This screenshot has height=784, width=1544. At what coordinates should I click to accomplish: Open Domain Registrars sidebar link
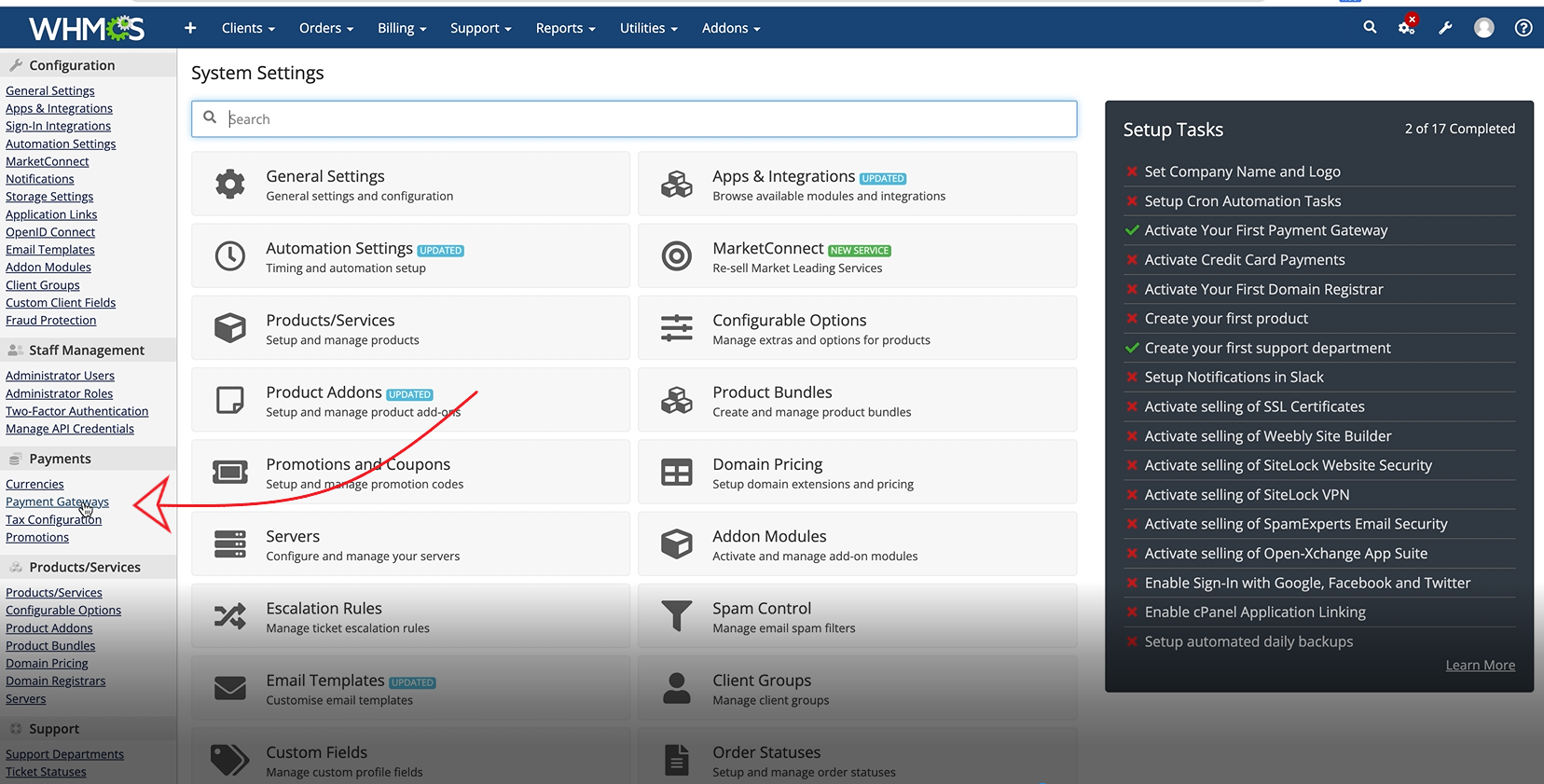pyautogui.click(x=55, y=681)
